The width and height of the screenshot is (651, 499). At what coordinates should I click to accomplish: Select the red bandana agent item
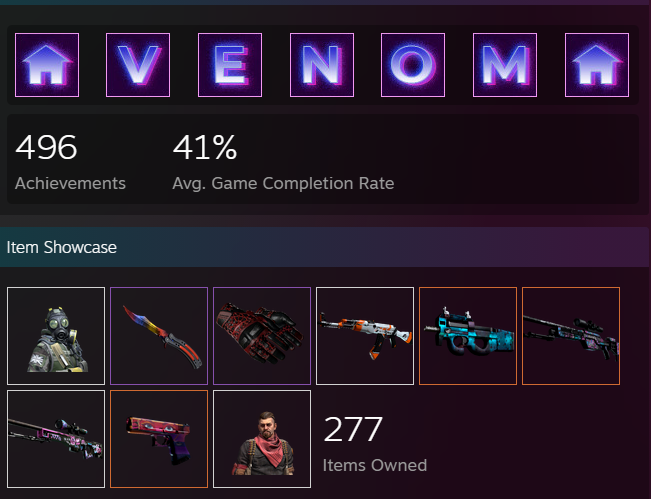262,439
